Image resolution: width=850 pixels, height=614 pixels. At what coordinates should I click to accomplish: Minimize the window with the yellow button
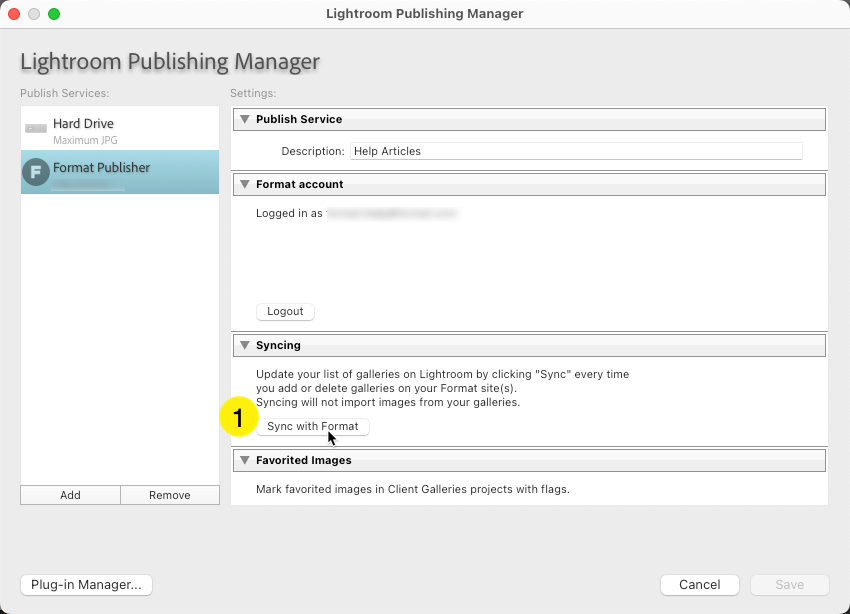[x=34, y=14]
